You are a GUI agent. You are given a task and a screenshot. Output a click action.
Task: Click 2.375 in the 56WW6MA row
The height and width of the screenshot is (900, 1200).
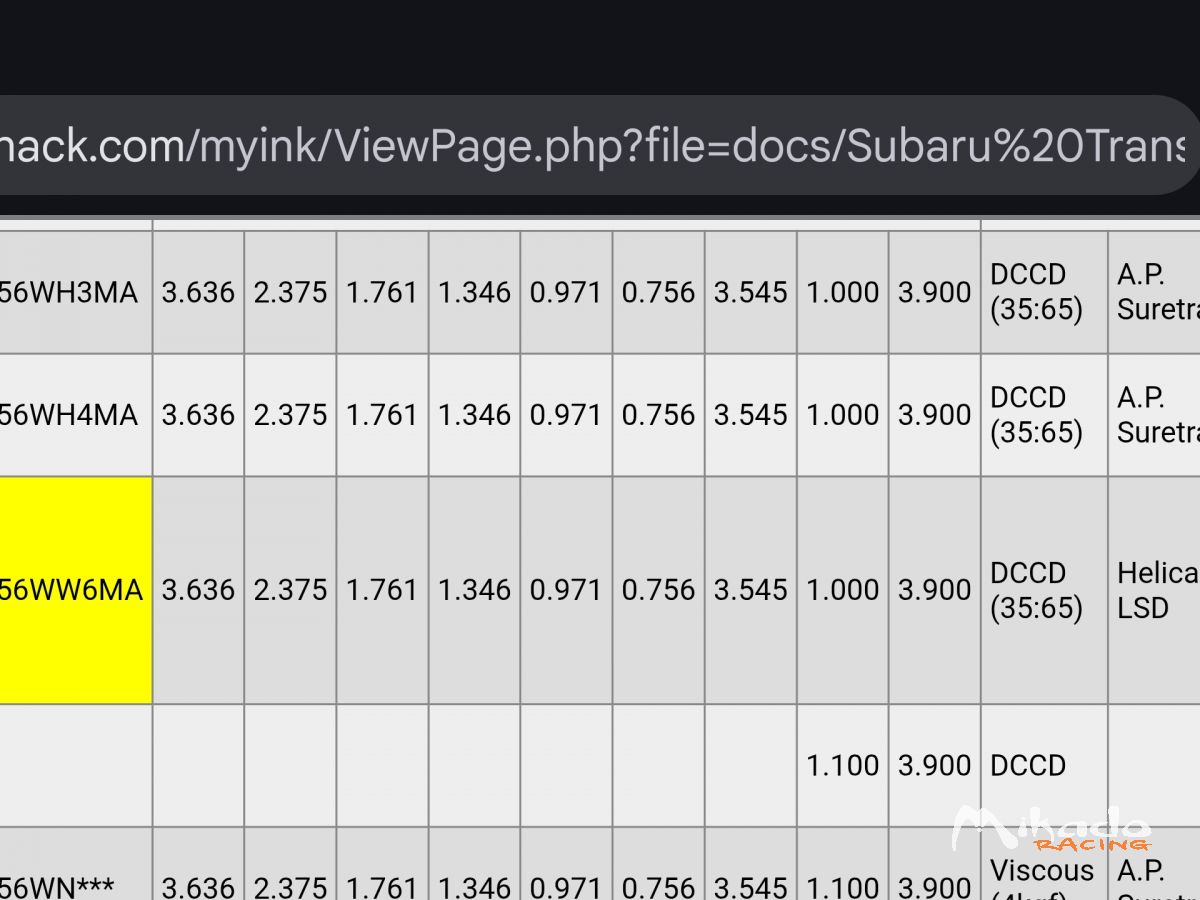click(x=290, y=590)
